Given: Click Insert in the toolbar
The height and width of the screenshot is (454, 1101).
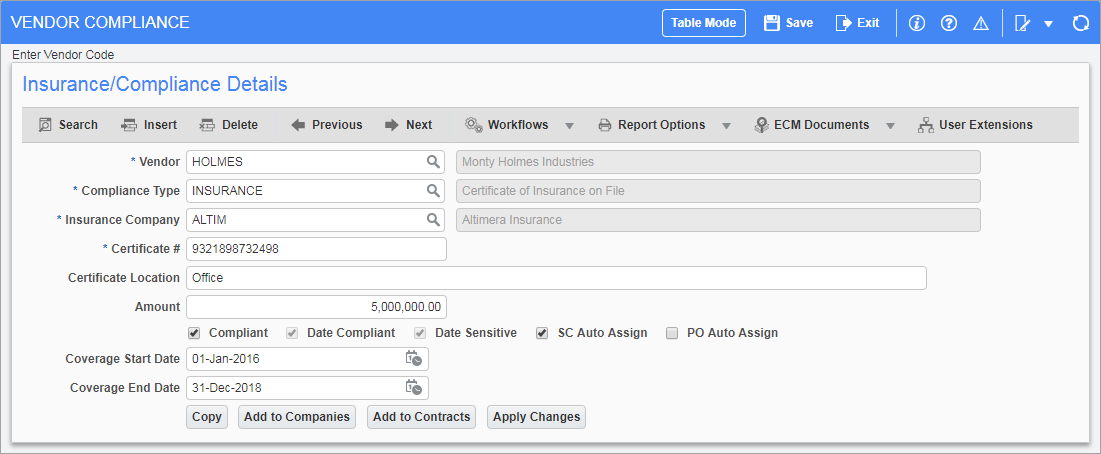Looking at the screenshot, I should point(150,125).
